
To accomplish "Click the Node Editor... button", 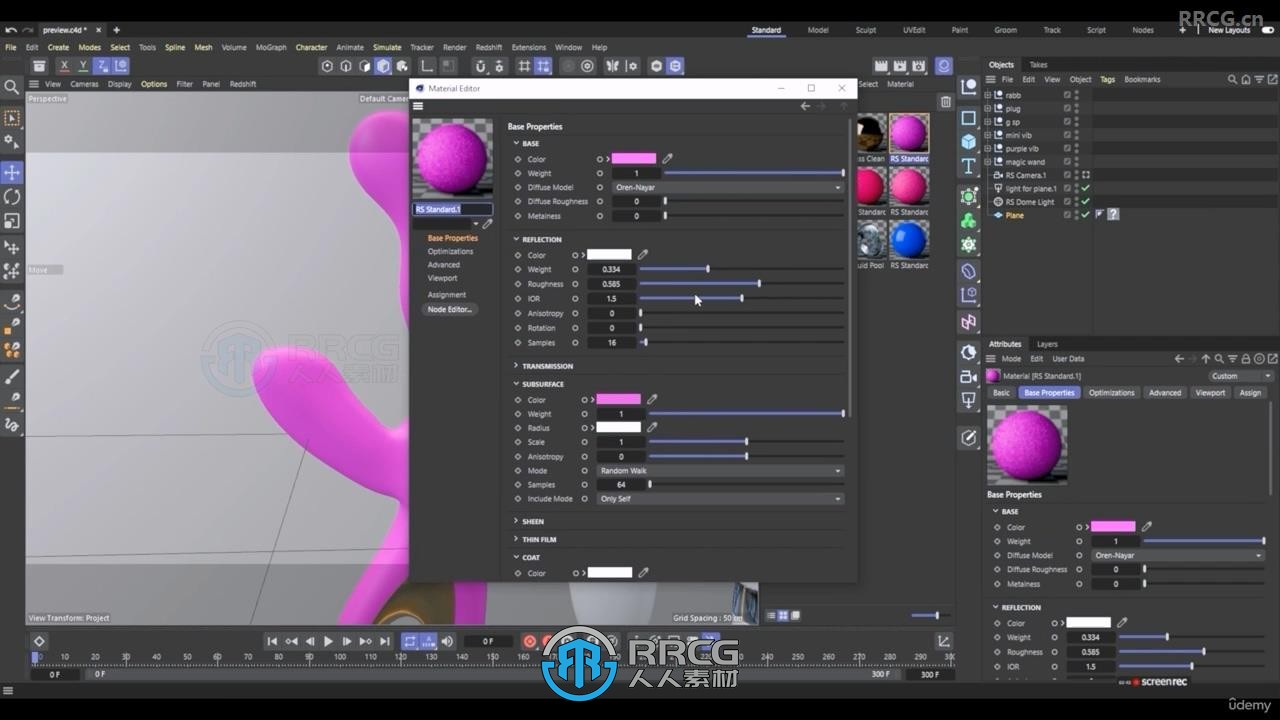I will pos(449,309).
